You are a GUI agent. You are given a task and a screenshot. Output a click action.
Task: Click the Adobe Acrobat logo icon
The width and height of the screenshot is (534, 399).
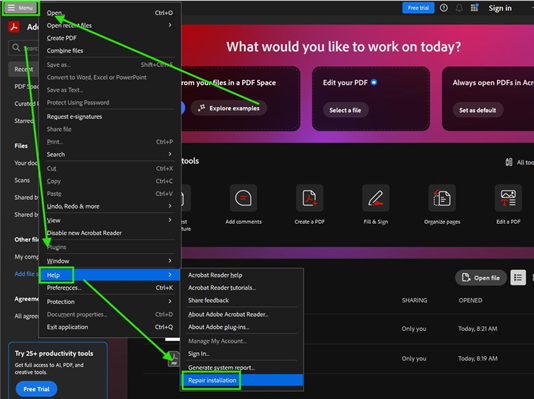click(14, 27)
